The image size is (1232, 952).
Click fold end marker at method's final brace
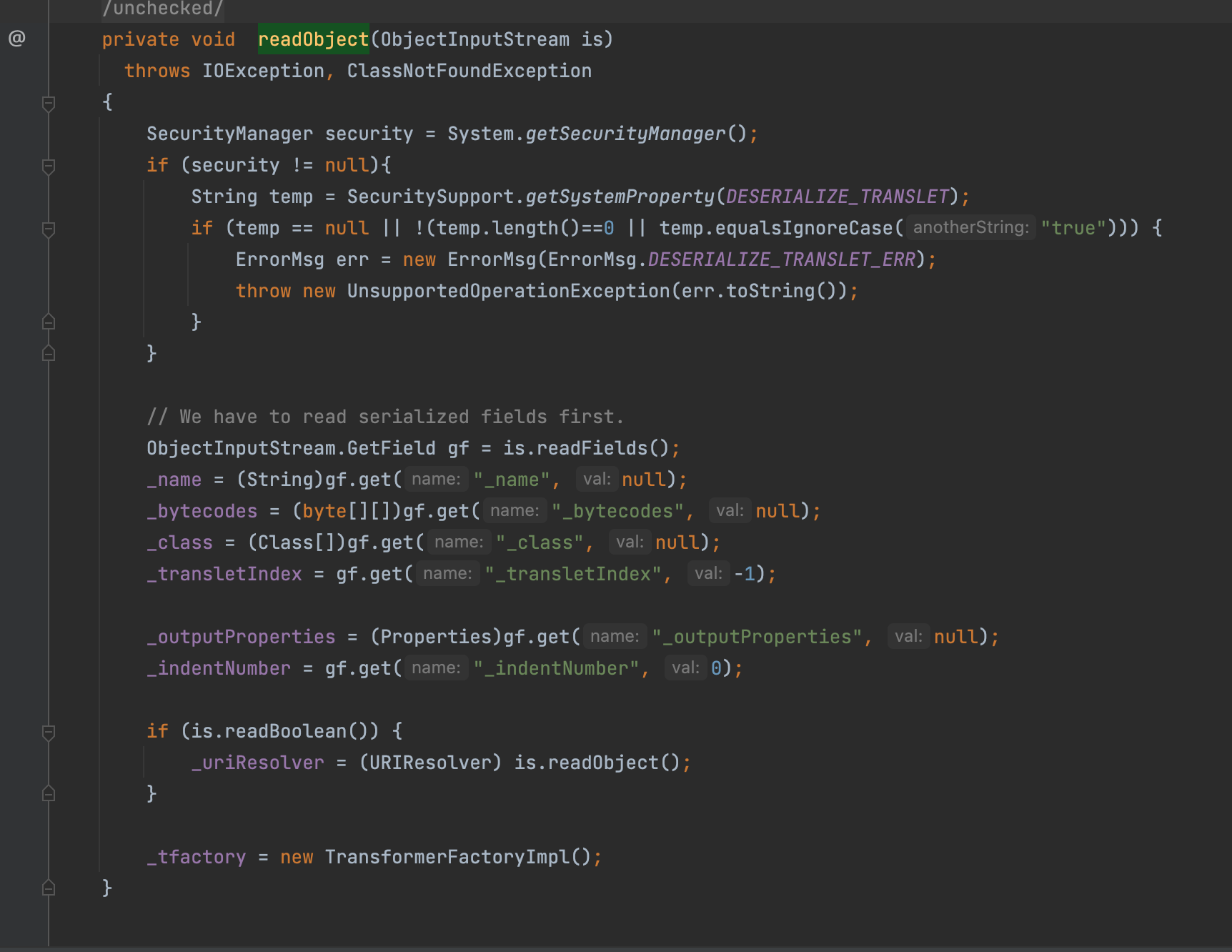(49, 888)
